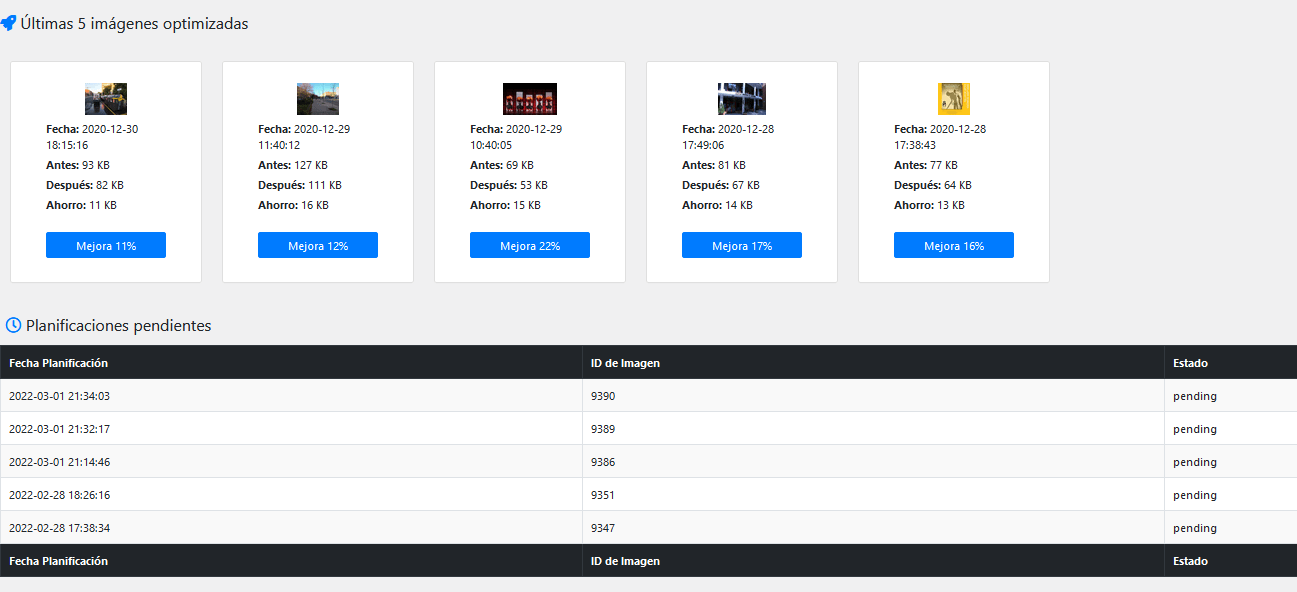Screen dimensions: 1297x592
Task: Click Ahorro: 13 KB text
Action: pos(929,205)
